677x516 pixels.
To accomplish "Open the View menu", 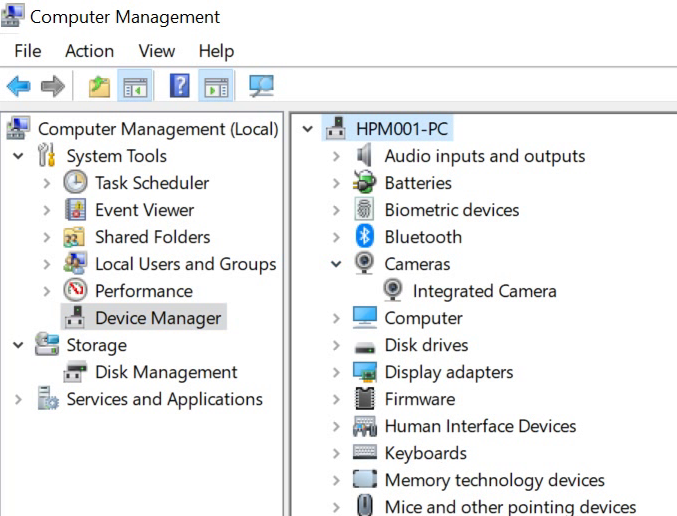I will click(157, 51).
